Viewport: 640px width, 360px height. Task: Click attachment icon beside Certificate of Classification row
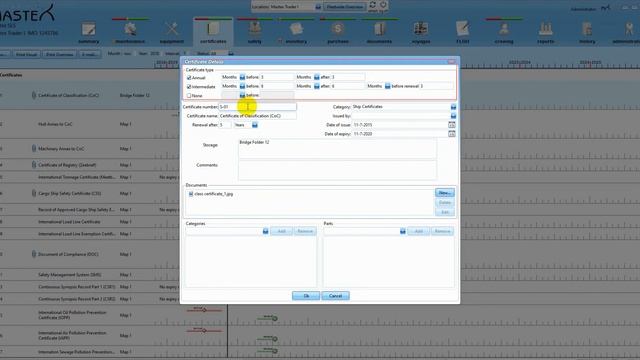coord(34,95)
